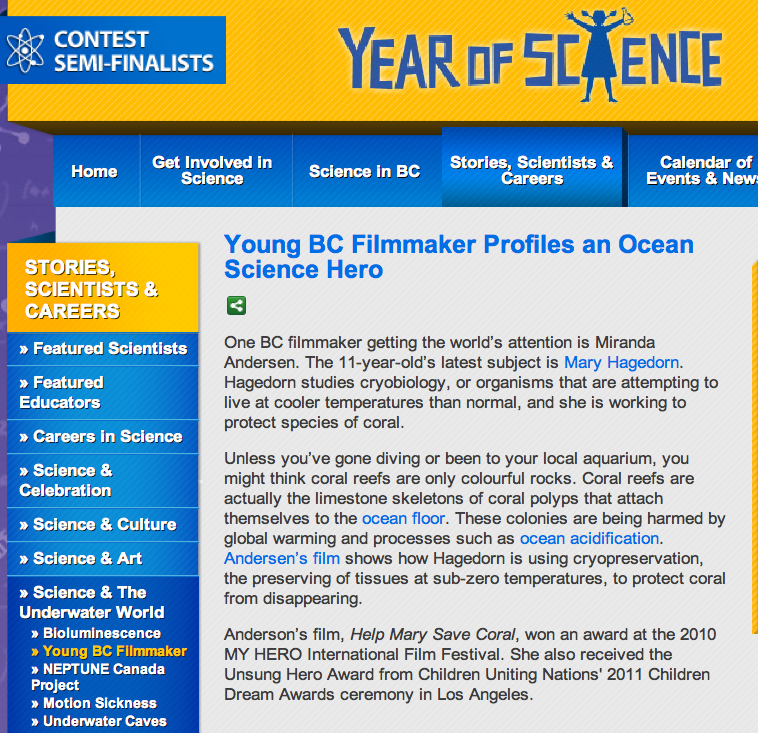Open the Home navigation tab
Viewport: 758px width, 733px height.
pos(94,171)
